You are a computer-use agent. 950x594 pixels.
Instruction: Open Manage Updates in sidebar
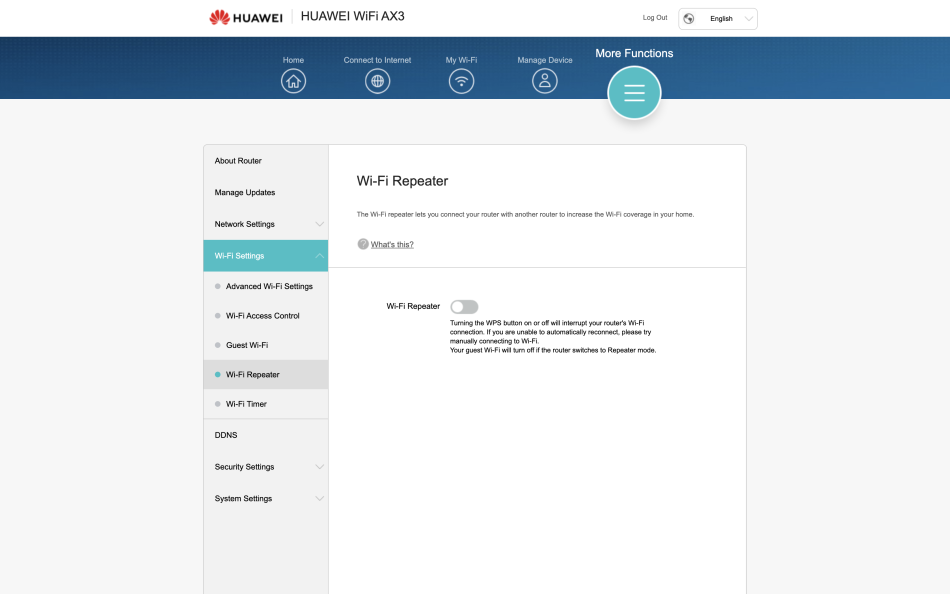click(266, 193)
